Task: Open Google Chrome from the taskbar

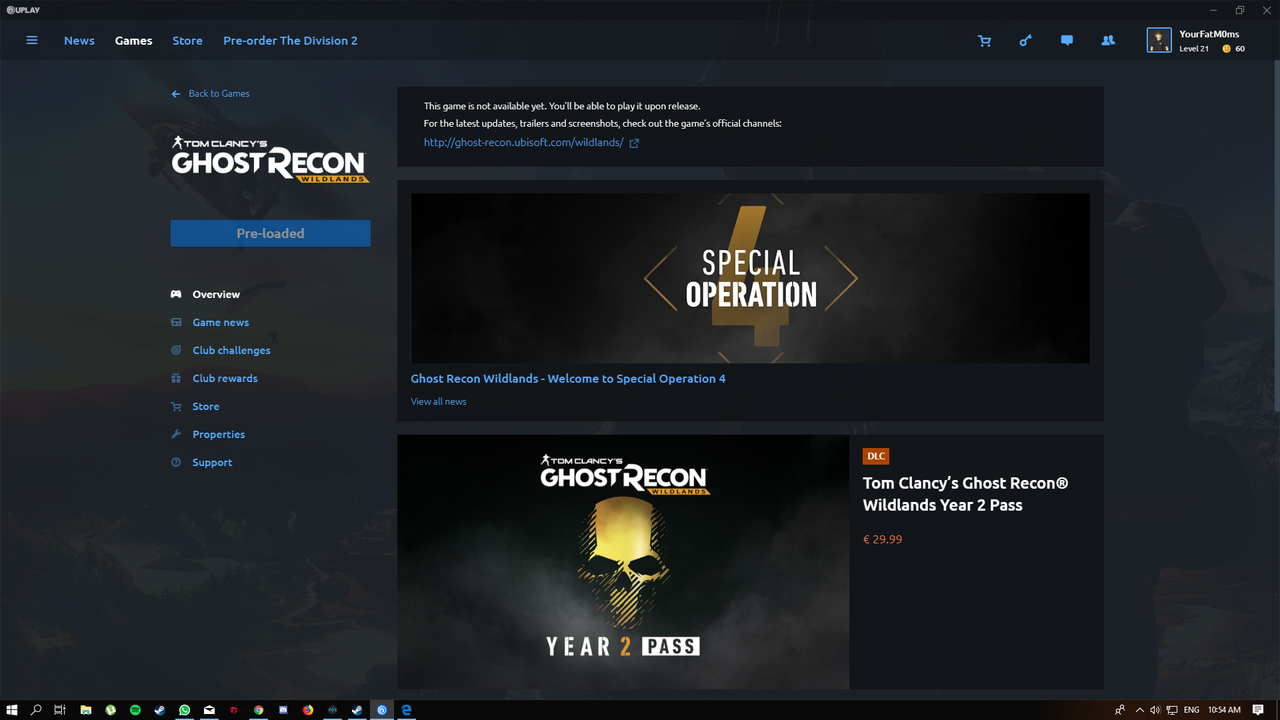Action: click(258, 710)
